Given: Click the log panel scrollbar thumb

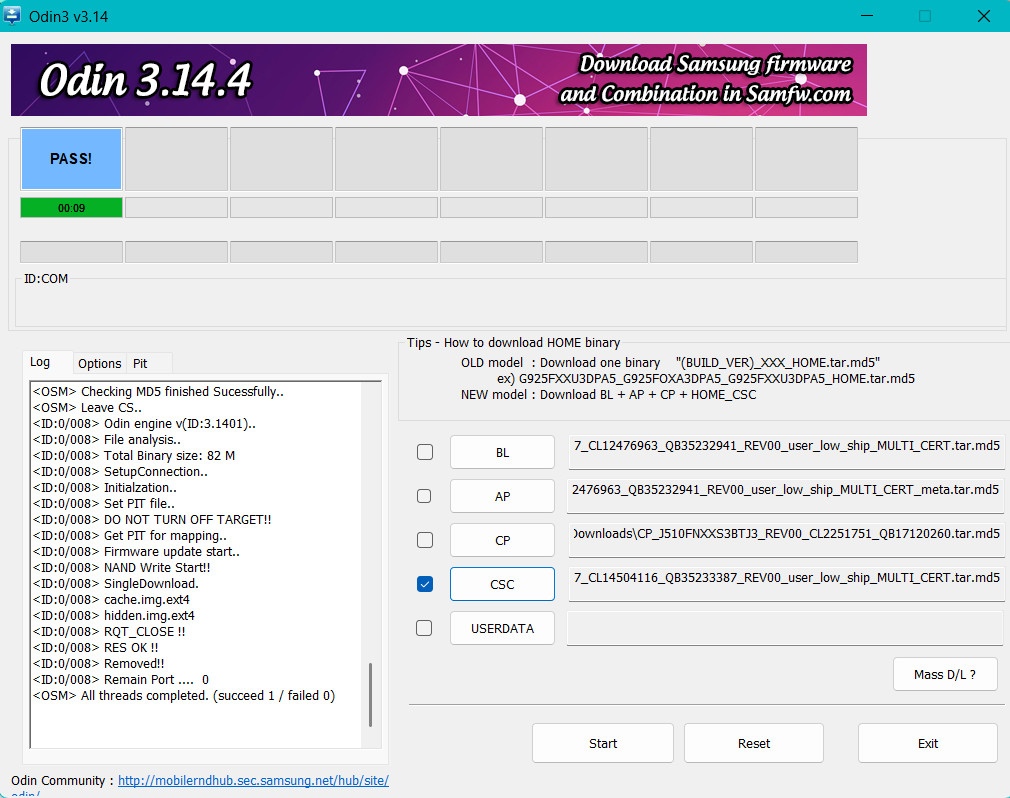Looking at the screenshot, I should click(370, 695).
